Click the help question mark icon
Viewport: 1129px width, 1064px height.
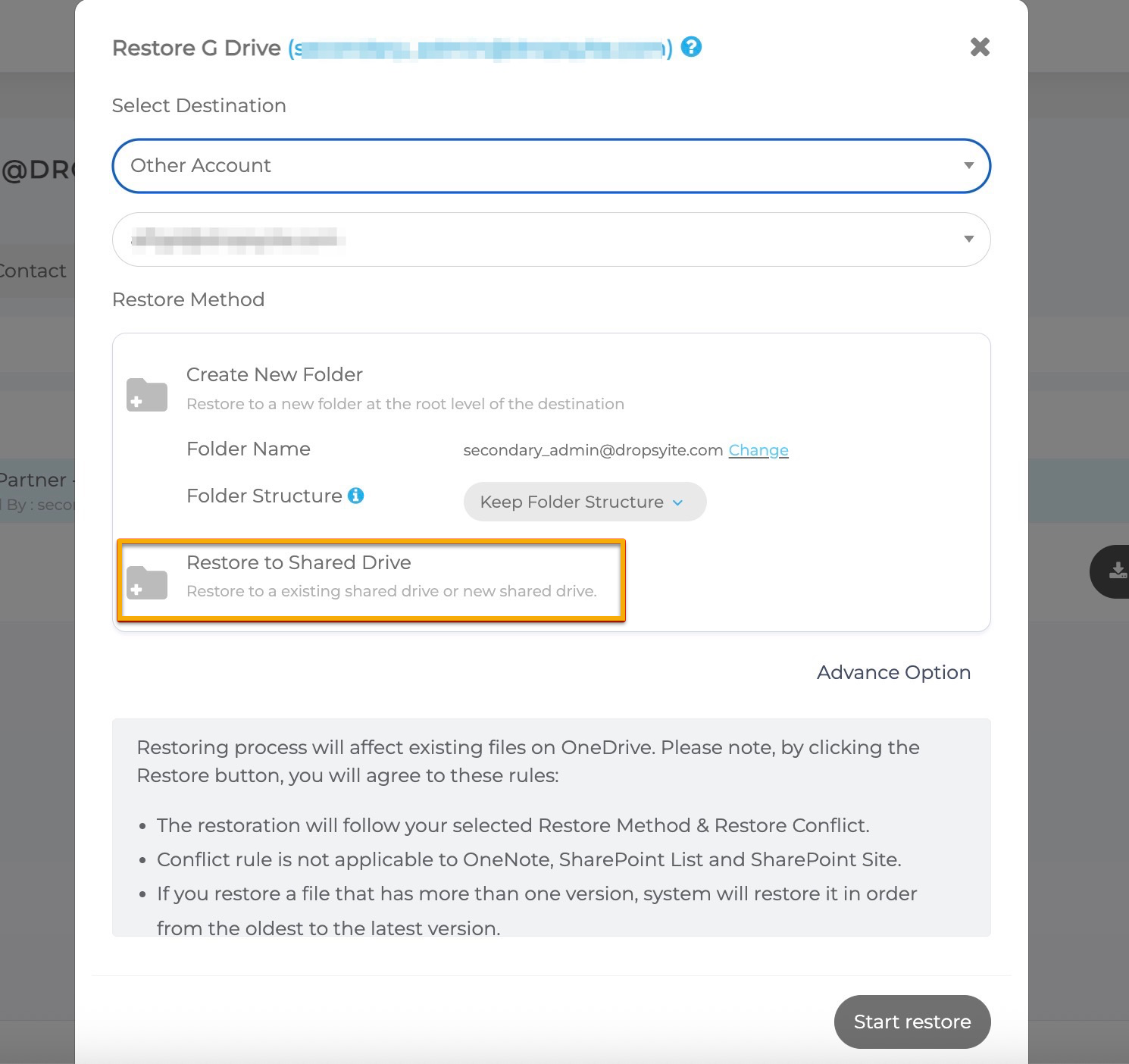691,47
